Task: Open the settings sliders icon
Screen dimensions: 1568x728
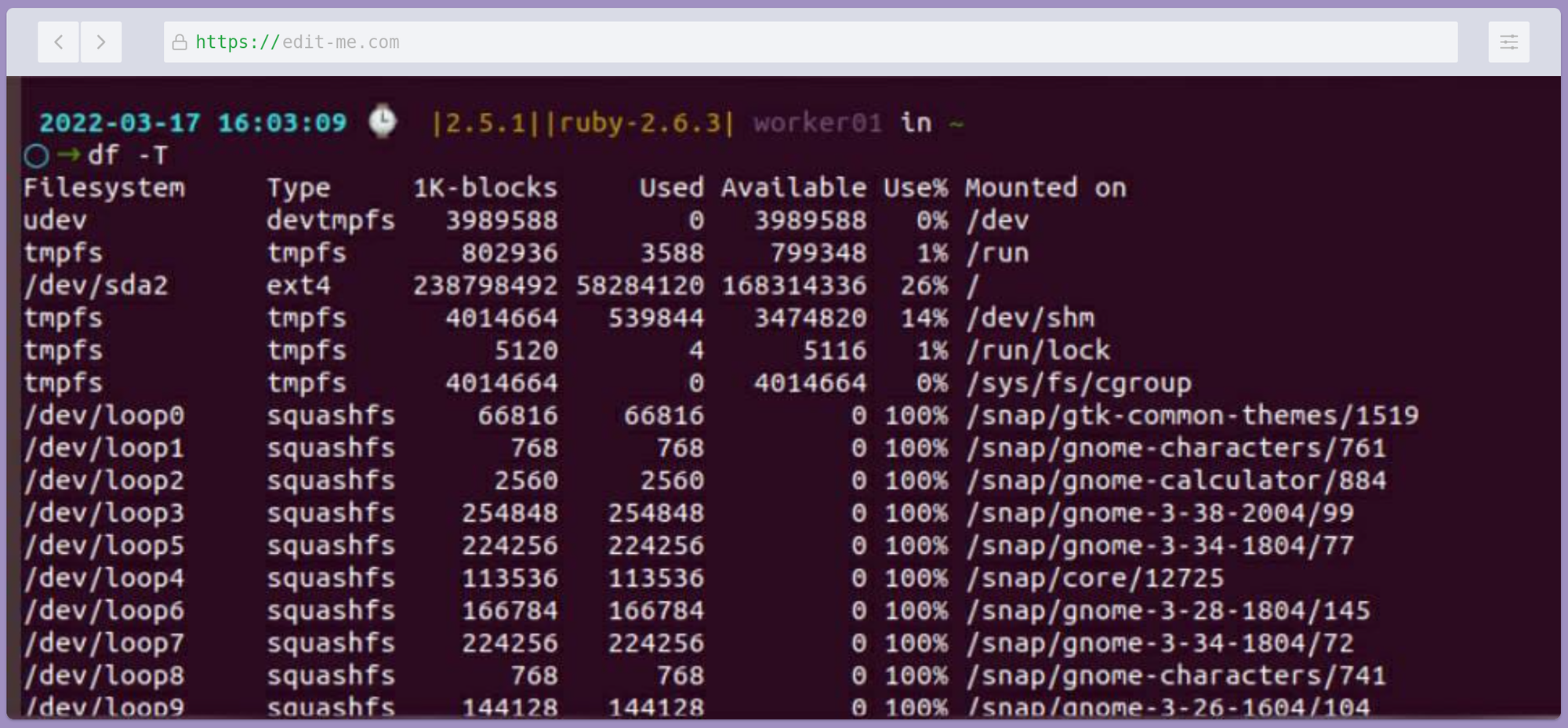Action: click(x=1508, y=42)
